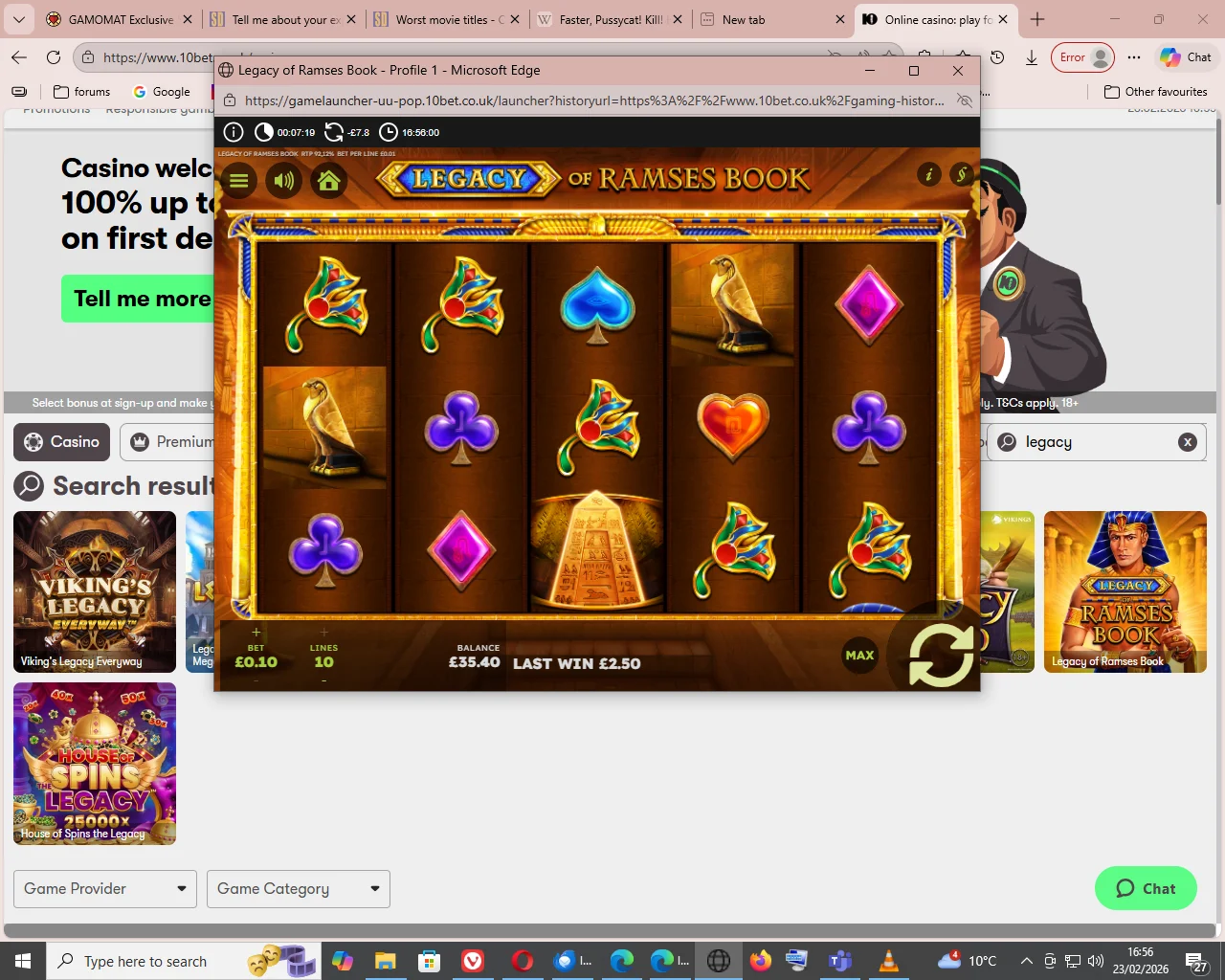This screenshot has height=980, width=1225.
Task: Switch to 'Worst movie titles' tab
Action: pyautogui.click(x=447, y=19)
